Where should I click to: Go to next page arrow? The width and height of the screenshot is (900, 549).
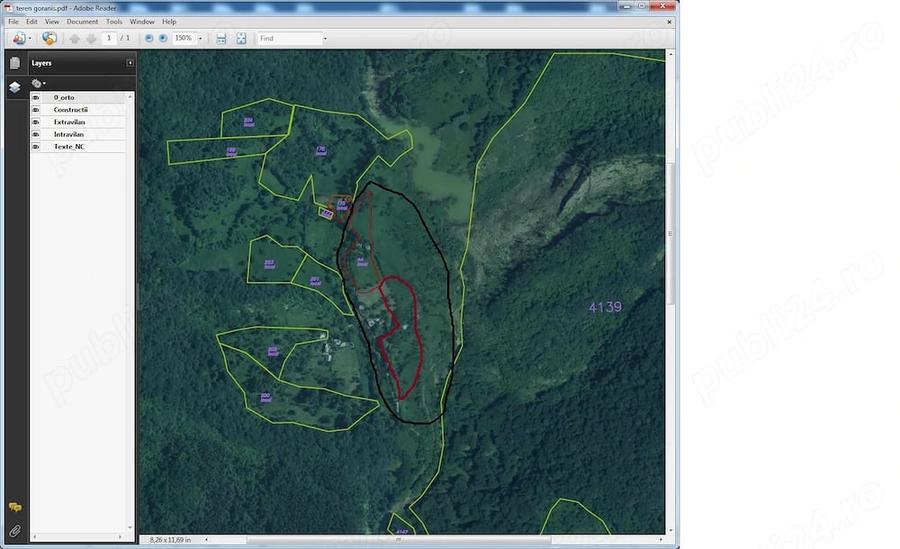(x=91, y=38)
